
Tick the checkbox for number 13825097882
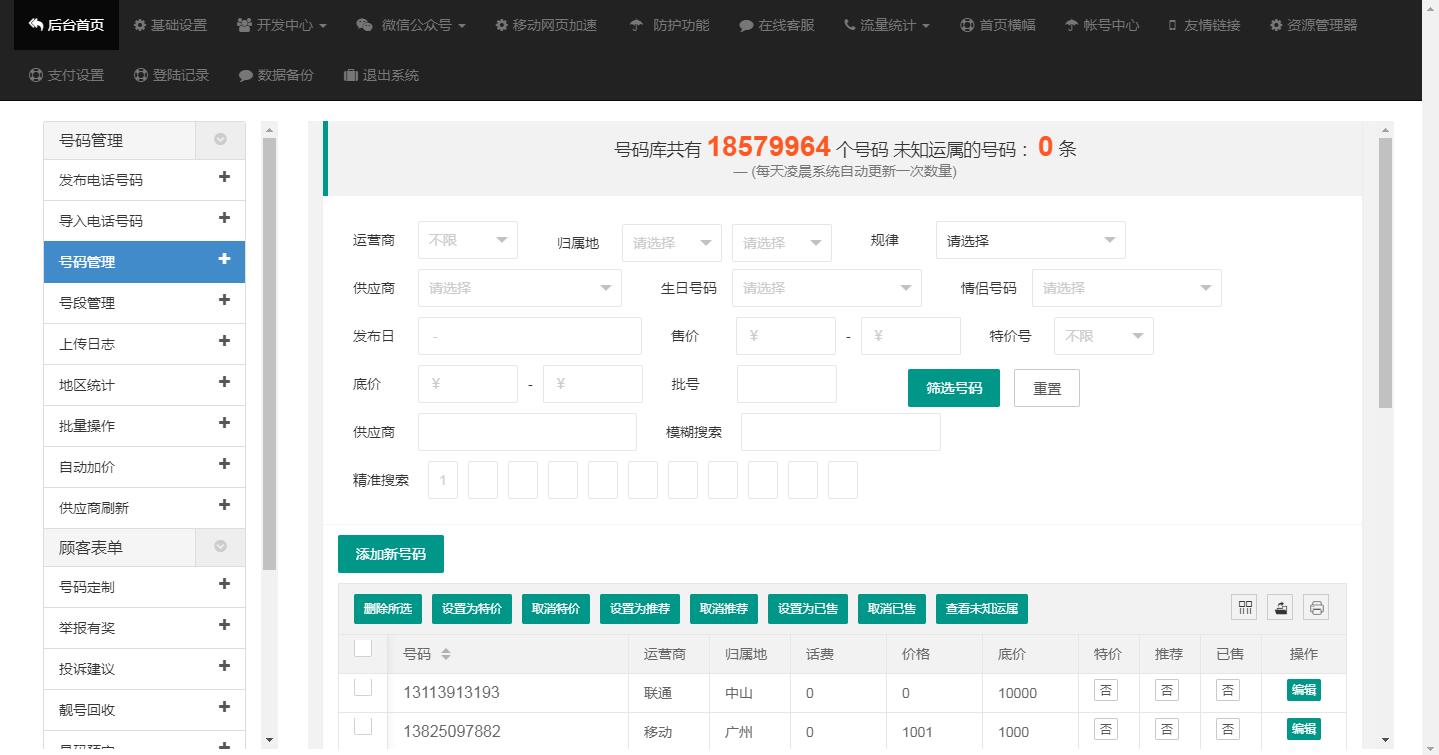click(x=363, y=726)
